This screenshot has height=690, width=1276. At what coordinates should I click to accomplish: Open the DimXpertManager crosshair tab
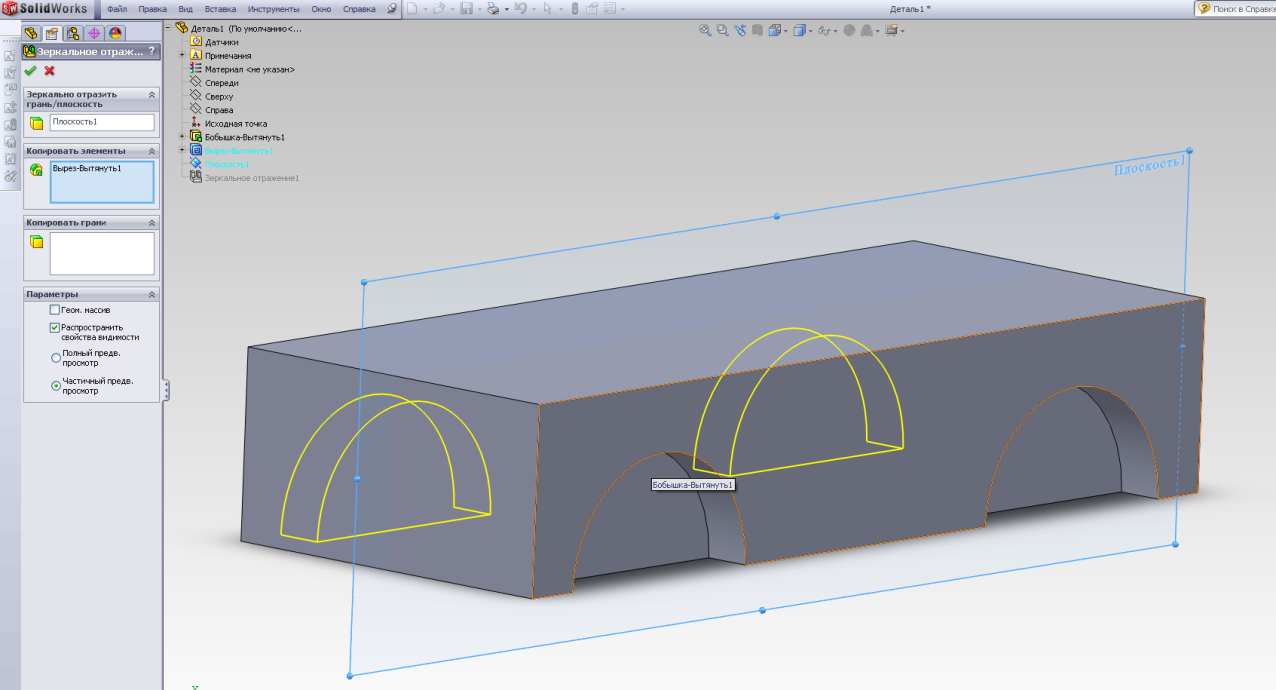94,33
